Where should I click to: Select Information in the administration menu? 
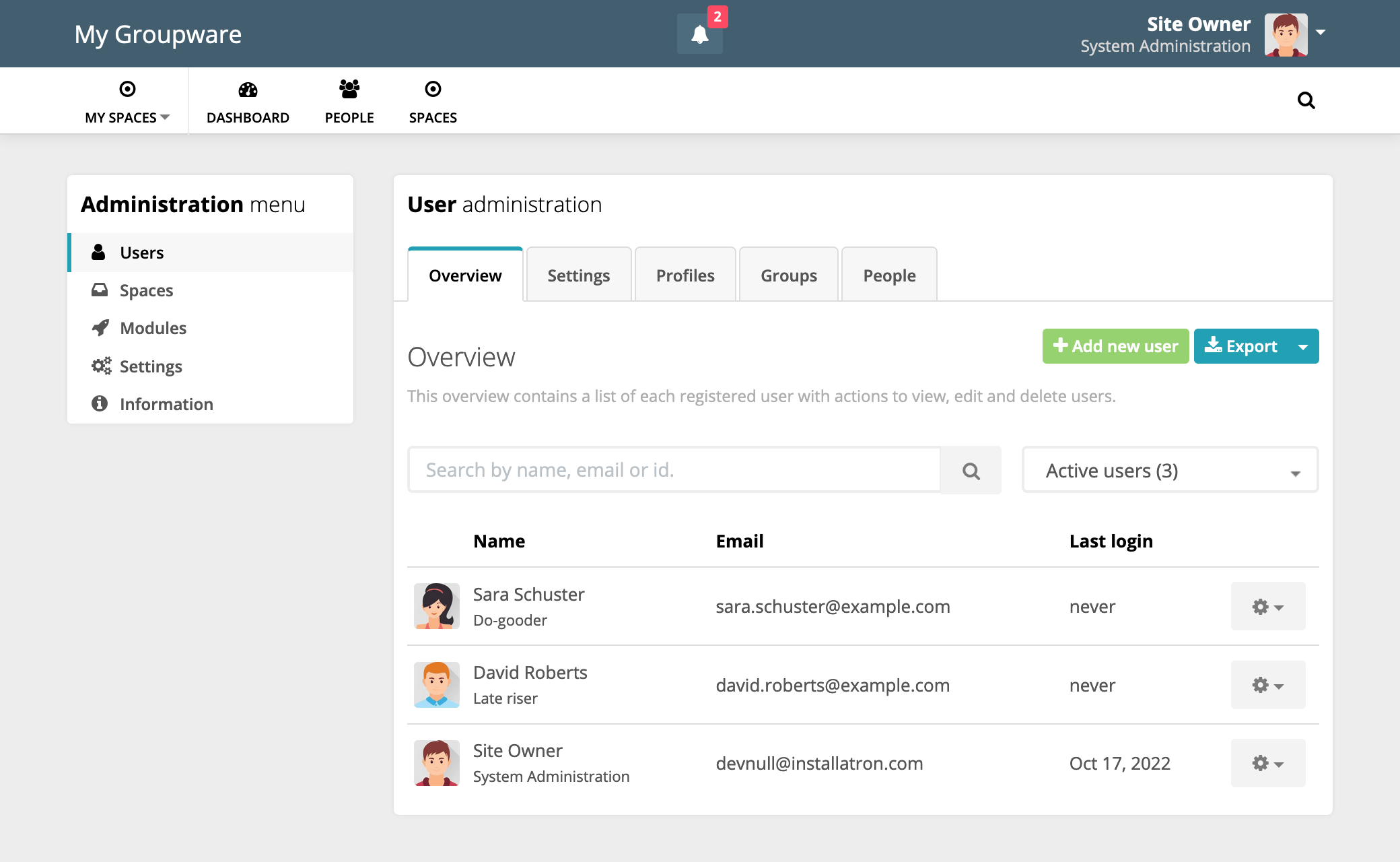click(166, 404)
